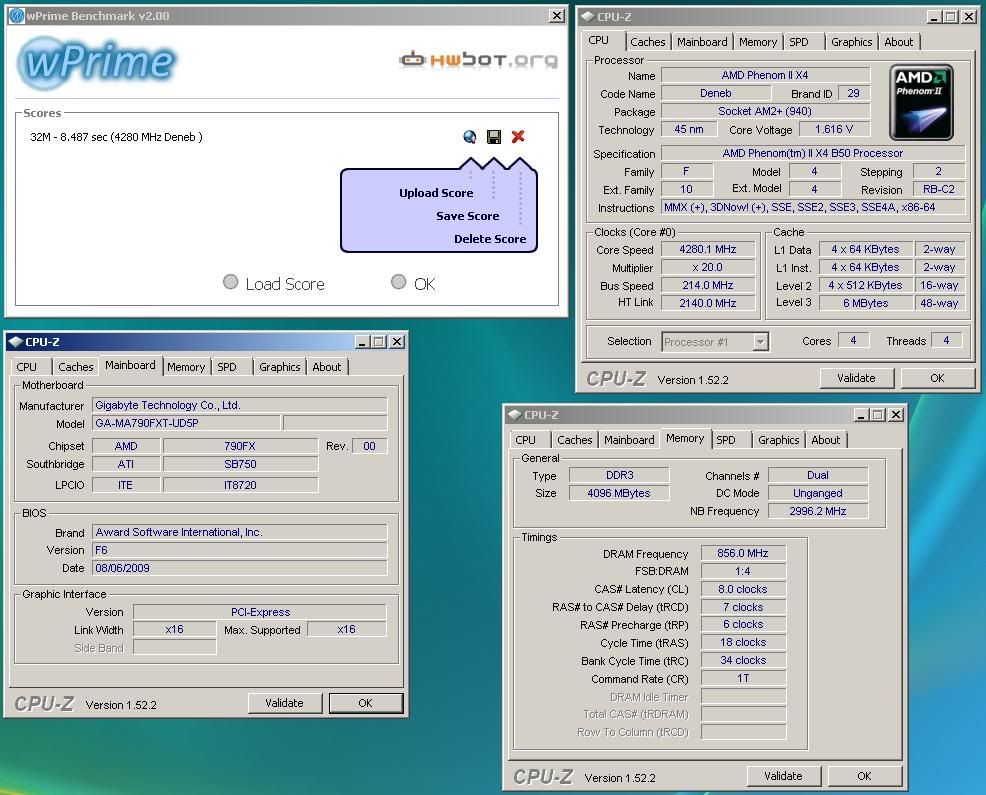Select CPU tab in the Mainboard CPU-Z window
Image resolution: width=986 pixels, height=795 pixels.
pyautogui.click(x=26, y=367)
